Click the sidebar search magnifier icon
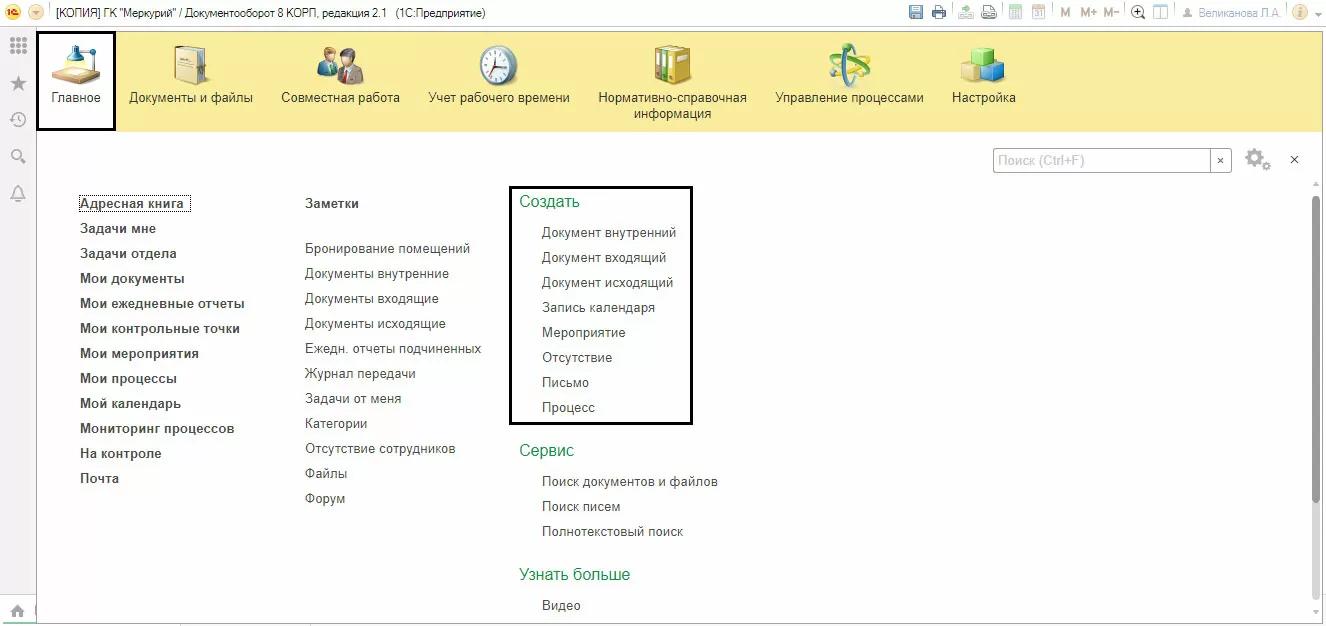This screenshot has width=1326, height=626. click(x=18, y=157)
